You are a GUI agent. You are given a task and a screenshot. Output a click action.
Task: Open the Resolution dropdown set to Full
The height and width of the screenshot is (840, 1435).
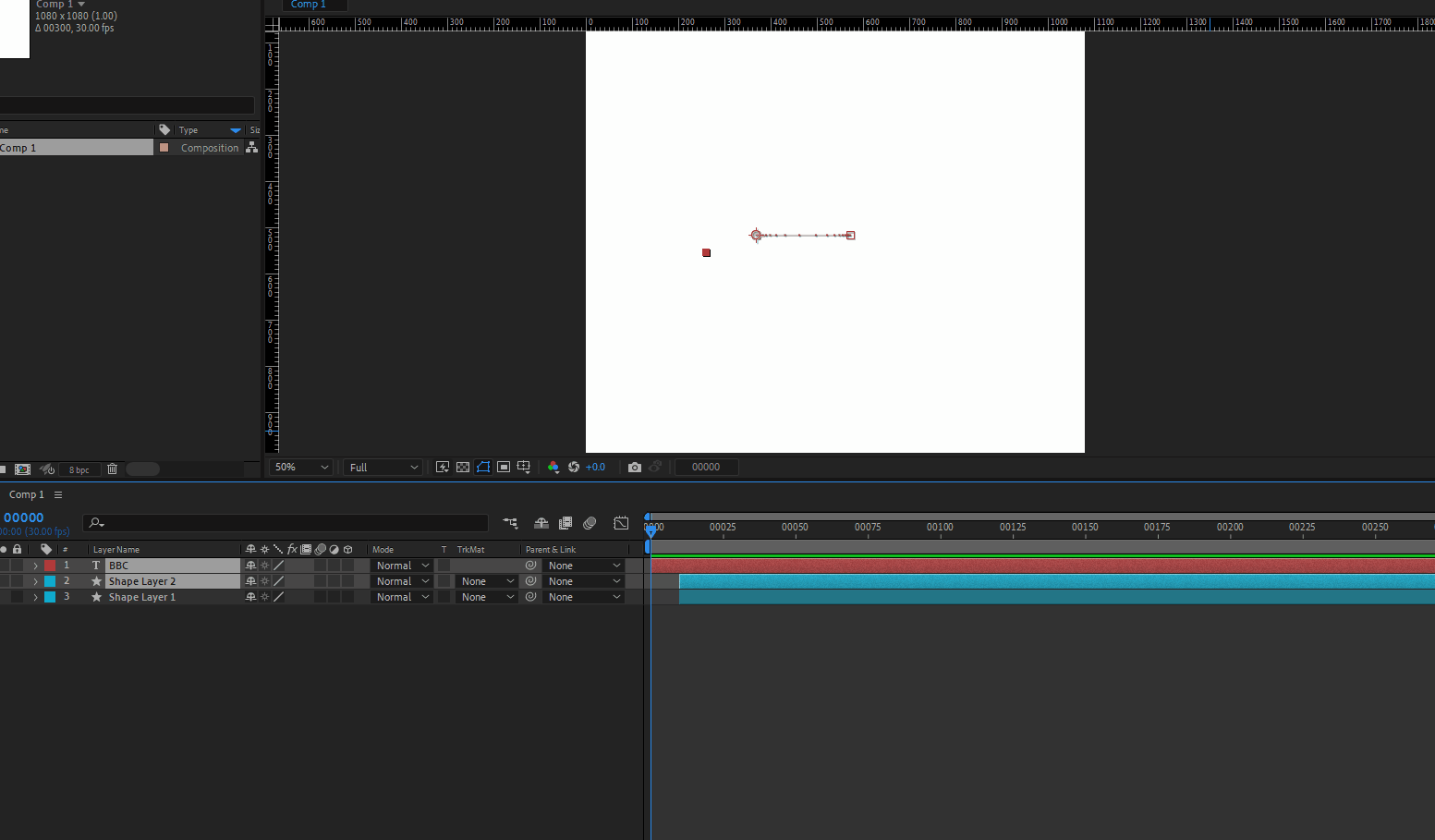click(x=382, y=467)
